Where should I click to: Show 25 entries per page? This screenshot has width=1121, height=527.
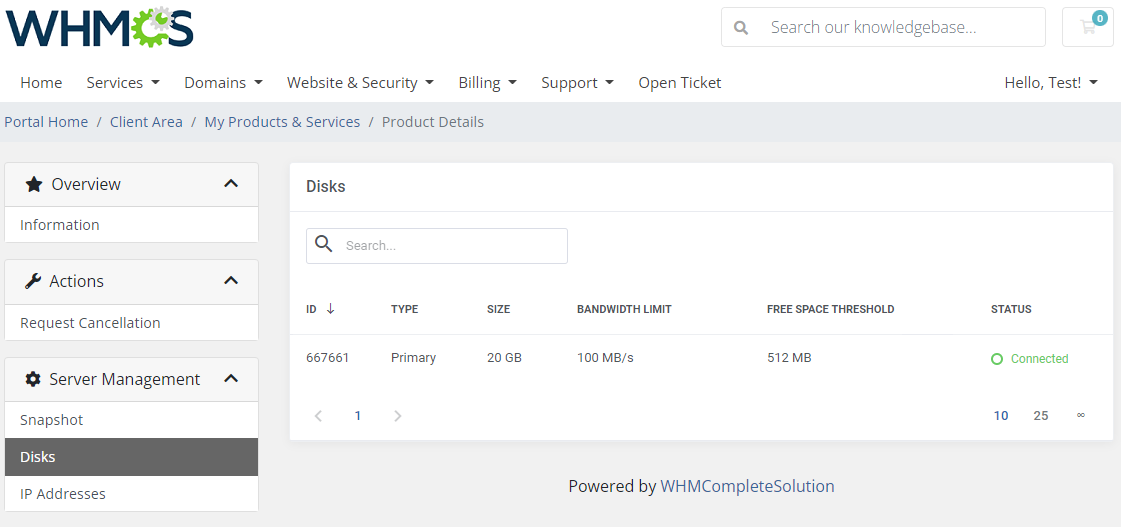(x=1041, y=415)
